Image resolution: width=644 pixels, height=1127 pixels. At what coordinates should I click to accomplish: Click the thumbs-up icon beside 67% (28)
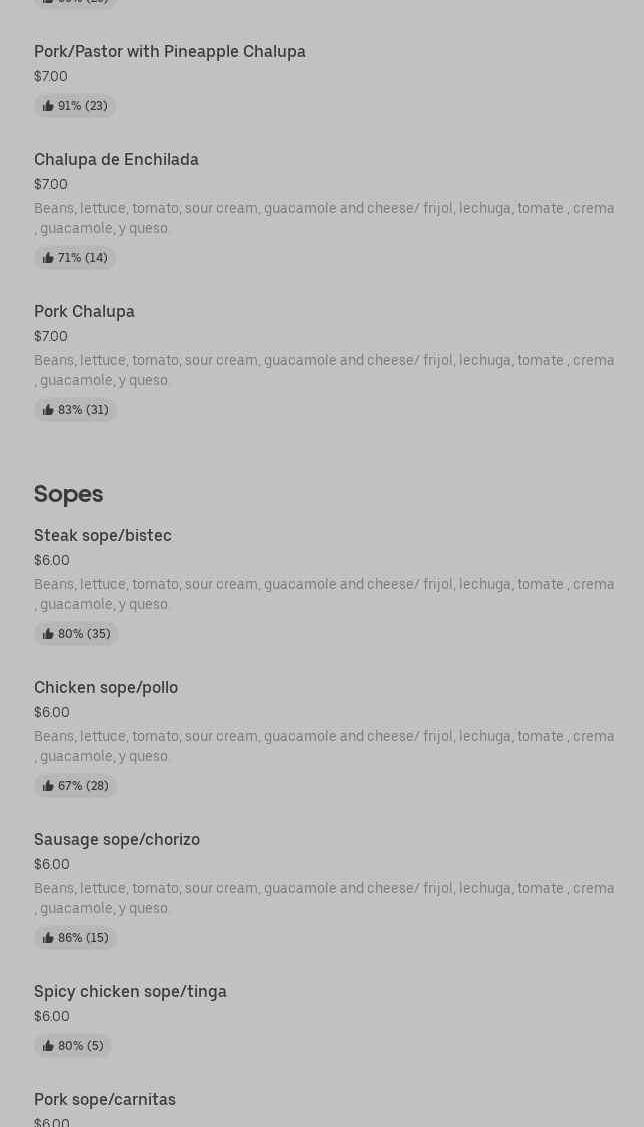48,786
